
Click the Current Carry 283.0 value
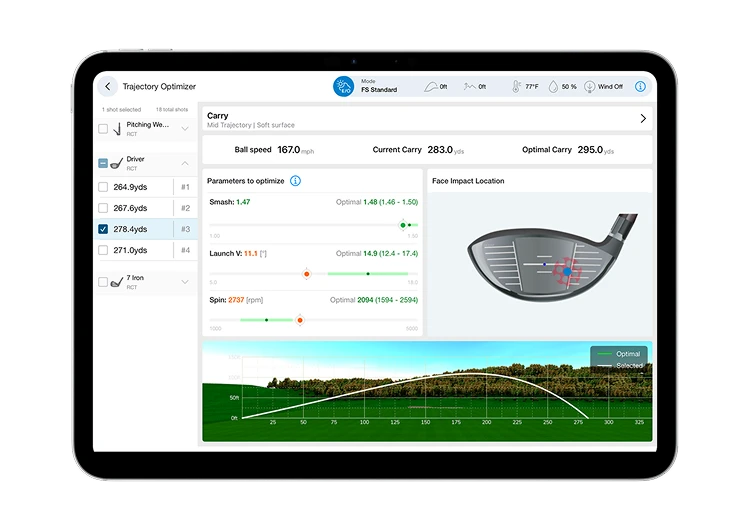click(x=440, y=150)
